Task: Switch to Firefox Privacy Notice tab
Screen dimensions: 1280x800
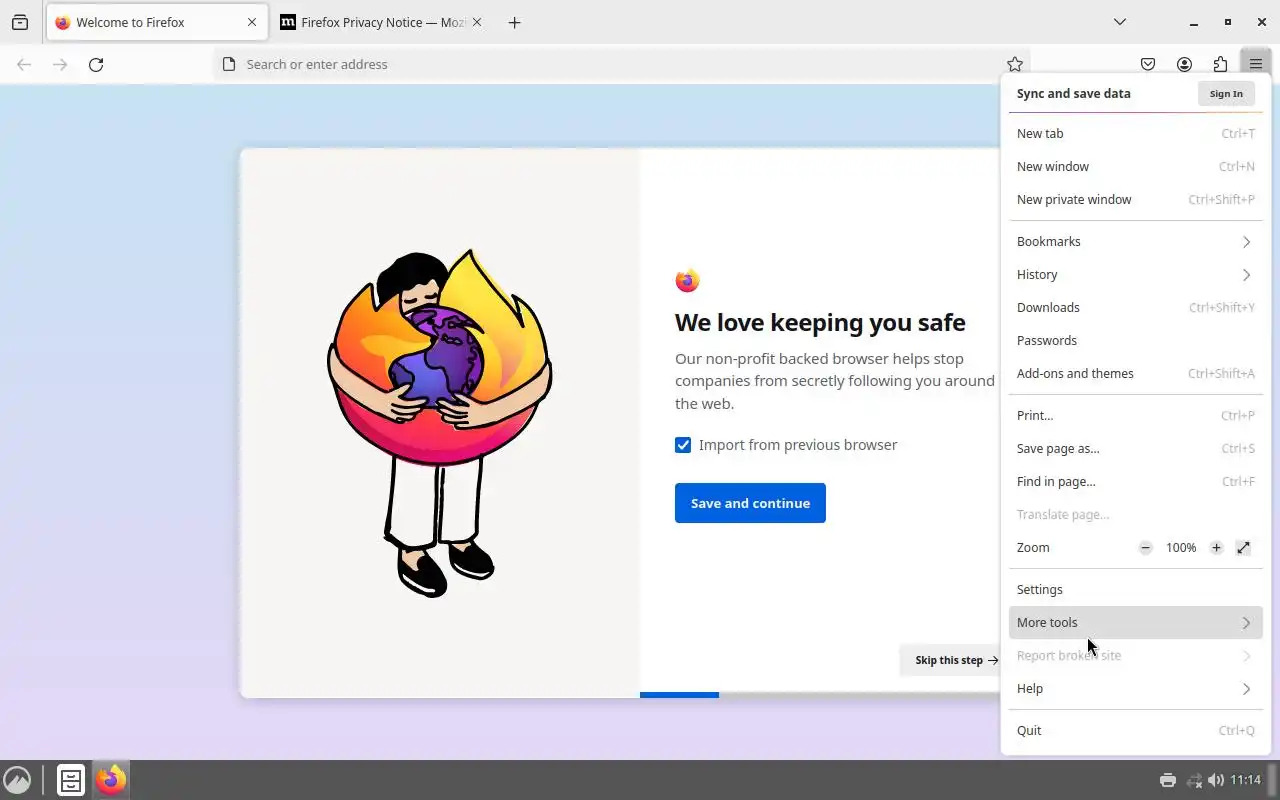Action: click(382, 22)
